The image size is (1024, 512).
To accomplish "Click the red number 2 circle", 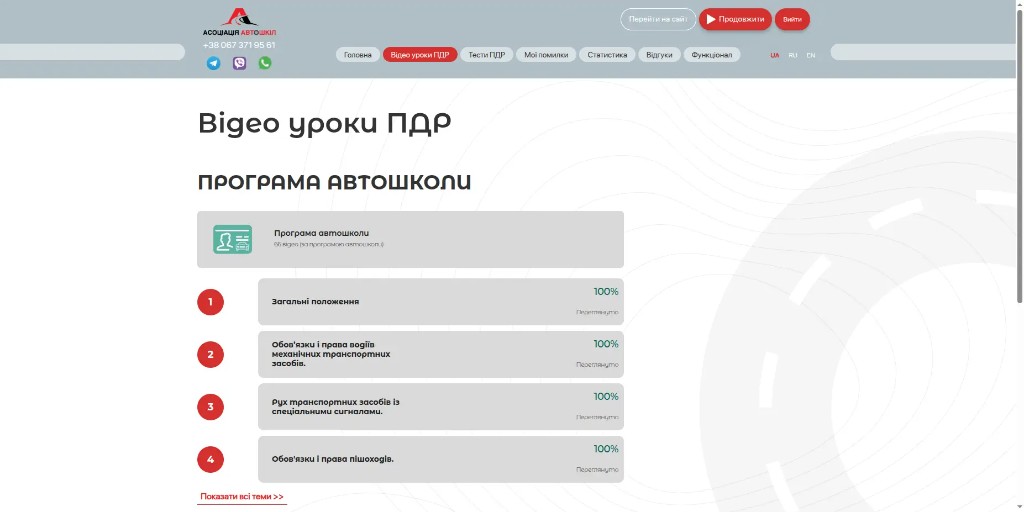I will pos(210,355).
